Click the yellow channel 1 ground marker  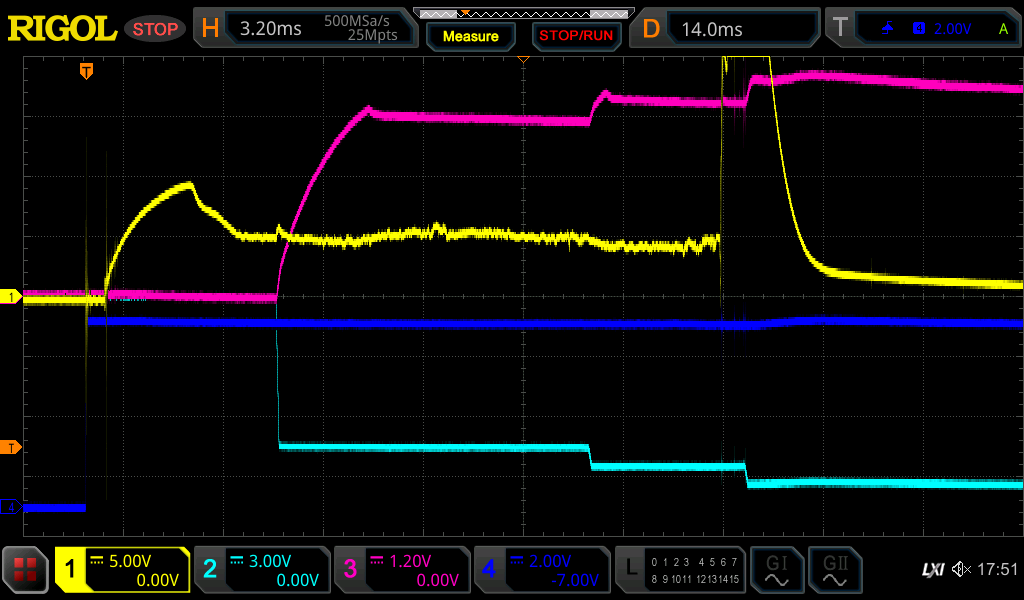point(11,297)
